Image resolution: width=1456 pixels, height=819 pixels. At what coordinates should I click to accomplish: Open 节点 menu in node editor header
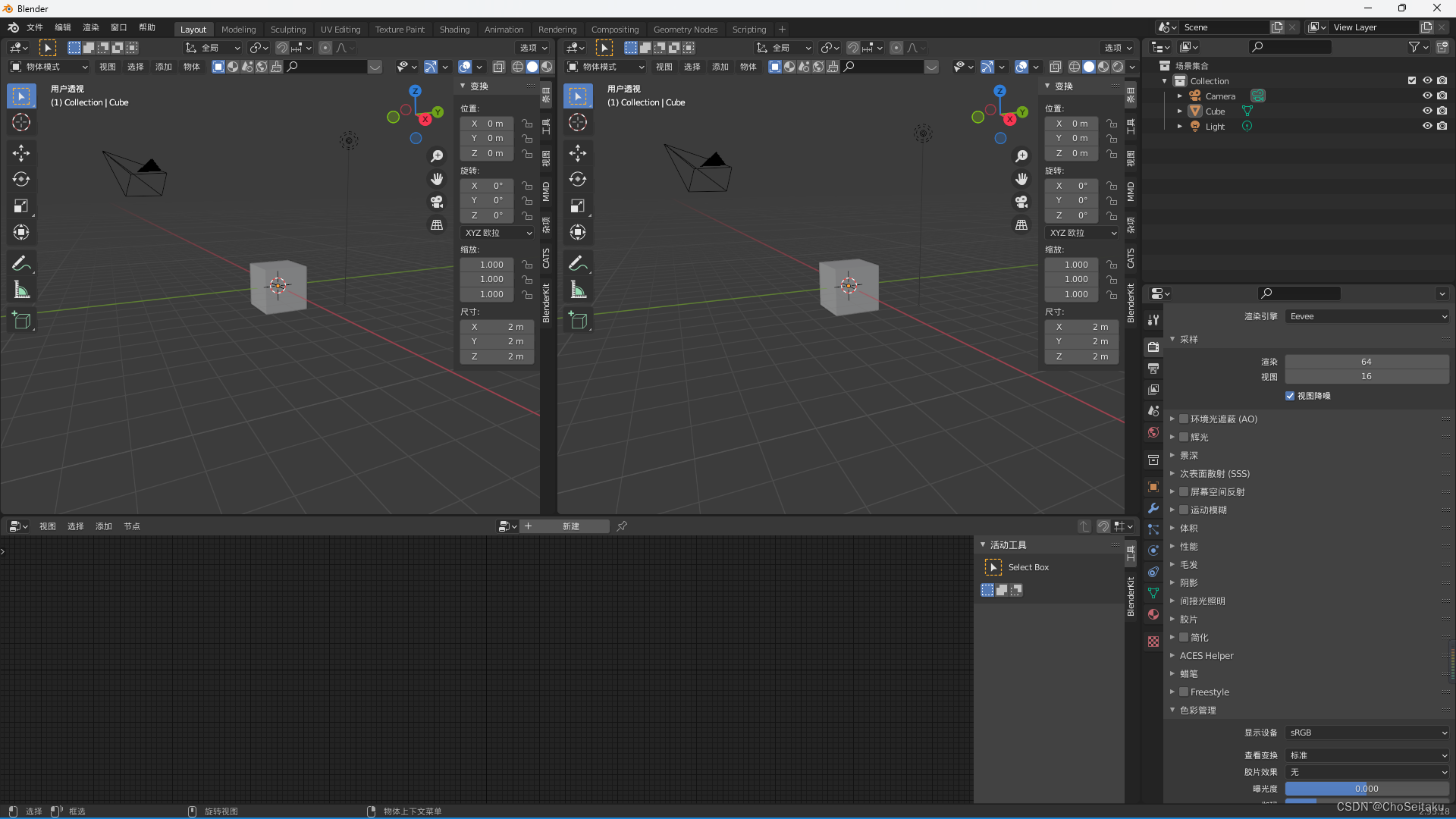pyautogui.click(x=132, y=526)
